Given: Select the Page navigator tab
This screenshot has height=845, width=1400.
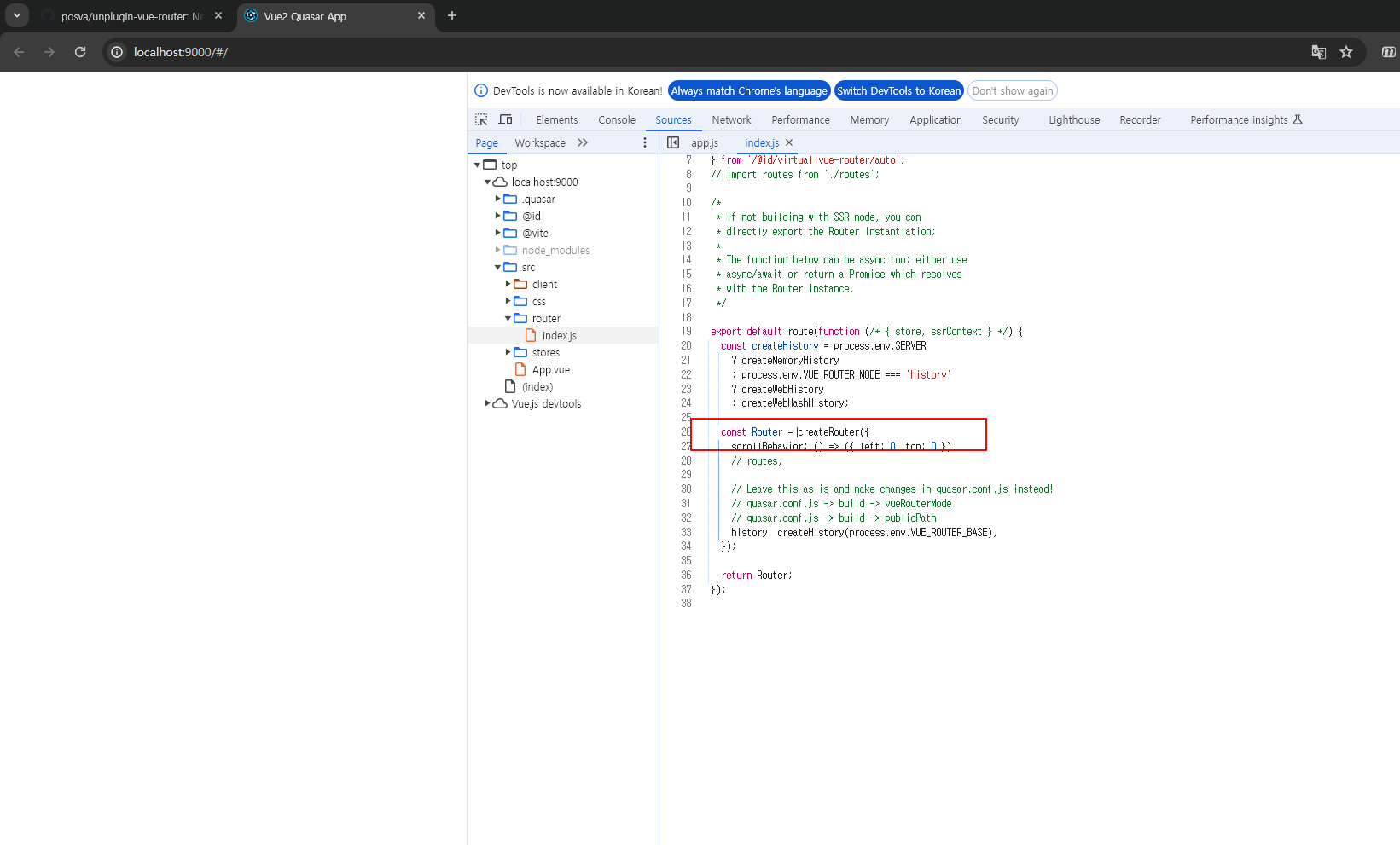Looking at the screenshot, I should click(x=487, y=143).
